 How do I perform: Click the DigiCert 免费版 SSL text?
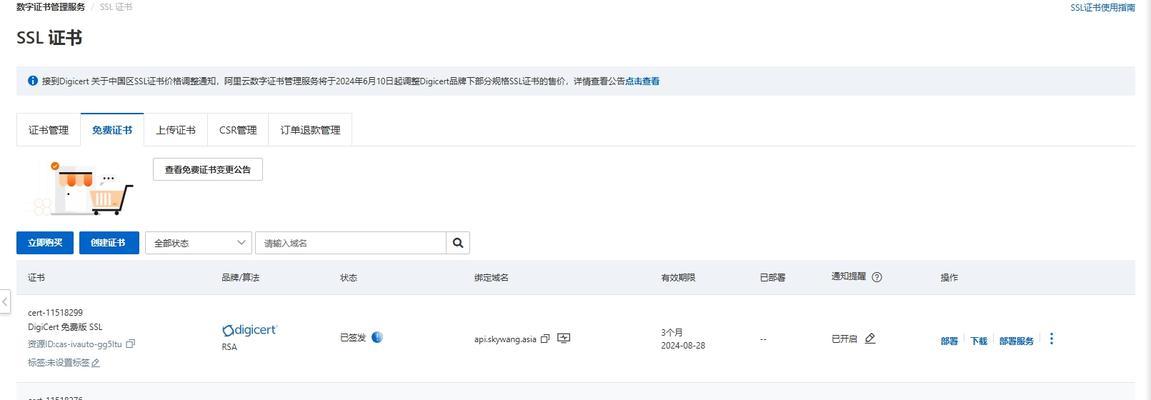click(65, 327)
